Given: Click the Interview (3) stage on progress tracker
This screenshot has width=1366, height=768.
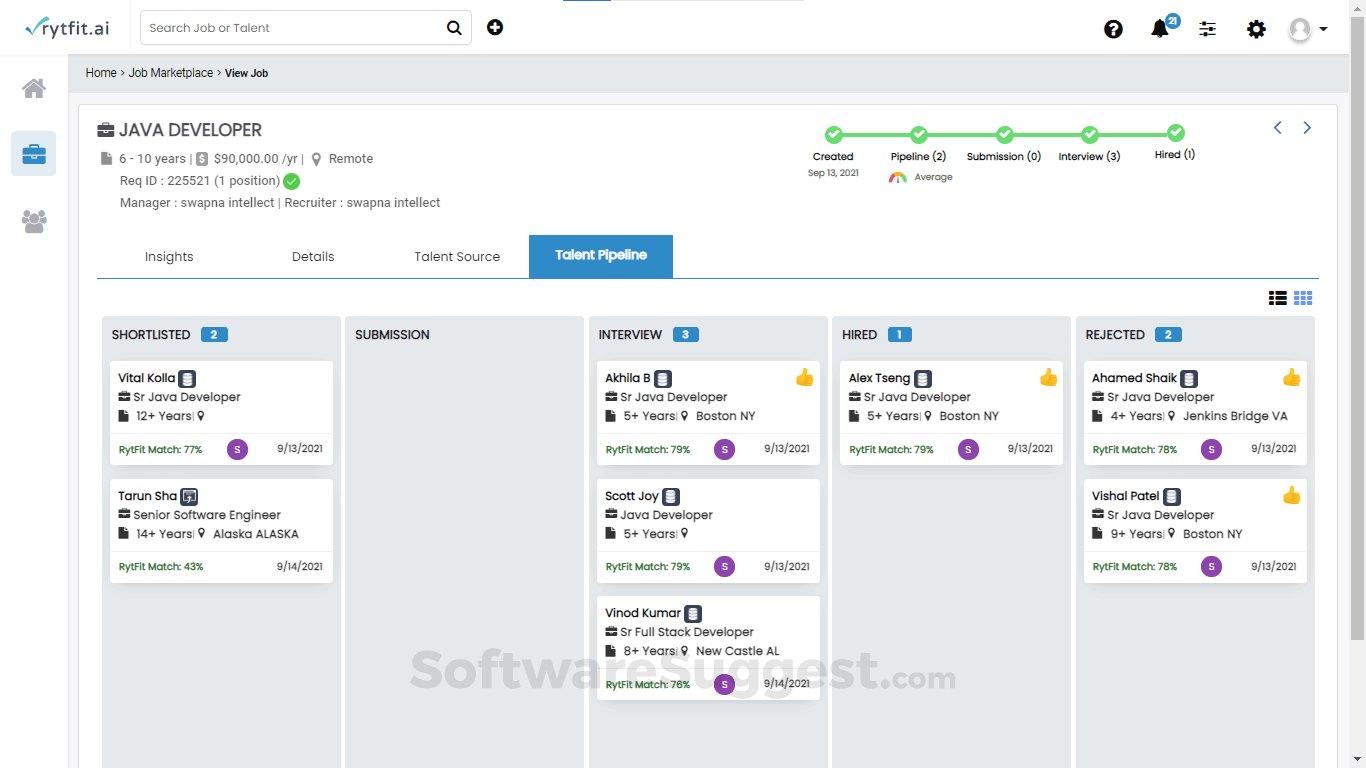Looking at the screenshot, I should 1090,144.
